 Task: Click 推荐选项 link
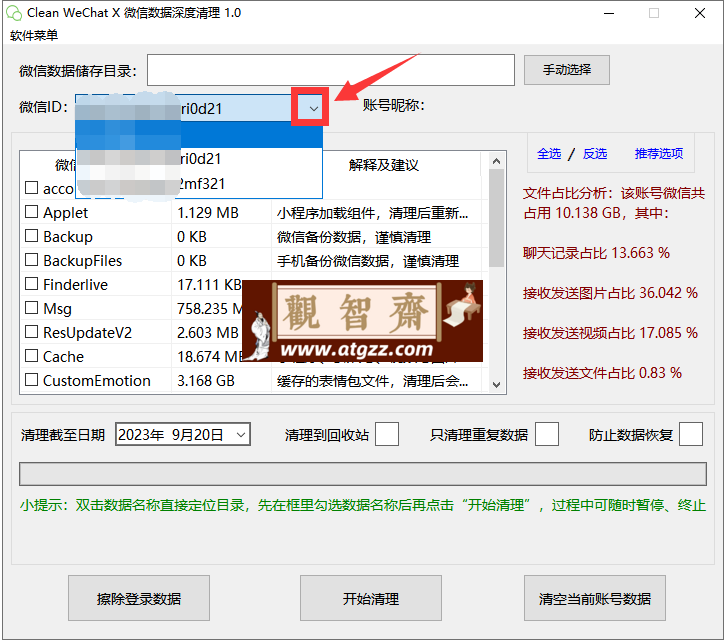[x=659, y=153]
